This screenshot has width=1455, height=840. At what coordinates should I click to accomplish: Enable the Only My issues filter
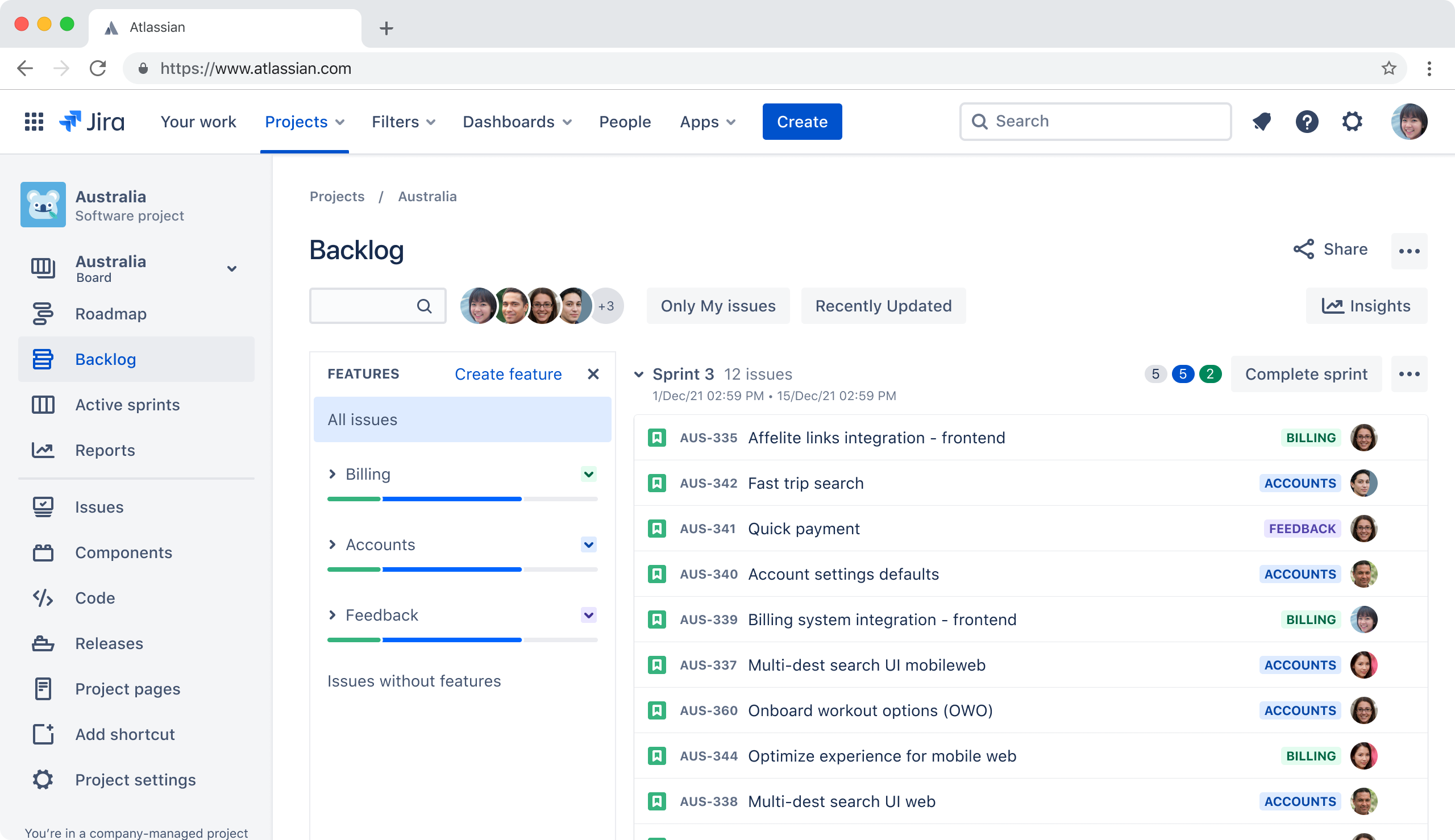point(718,306)
